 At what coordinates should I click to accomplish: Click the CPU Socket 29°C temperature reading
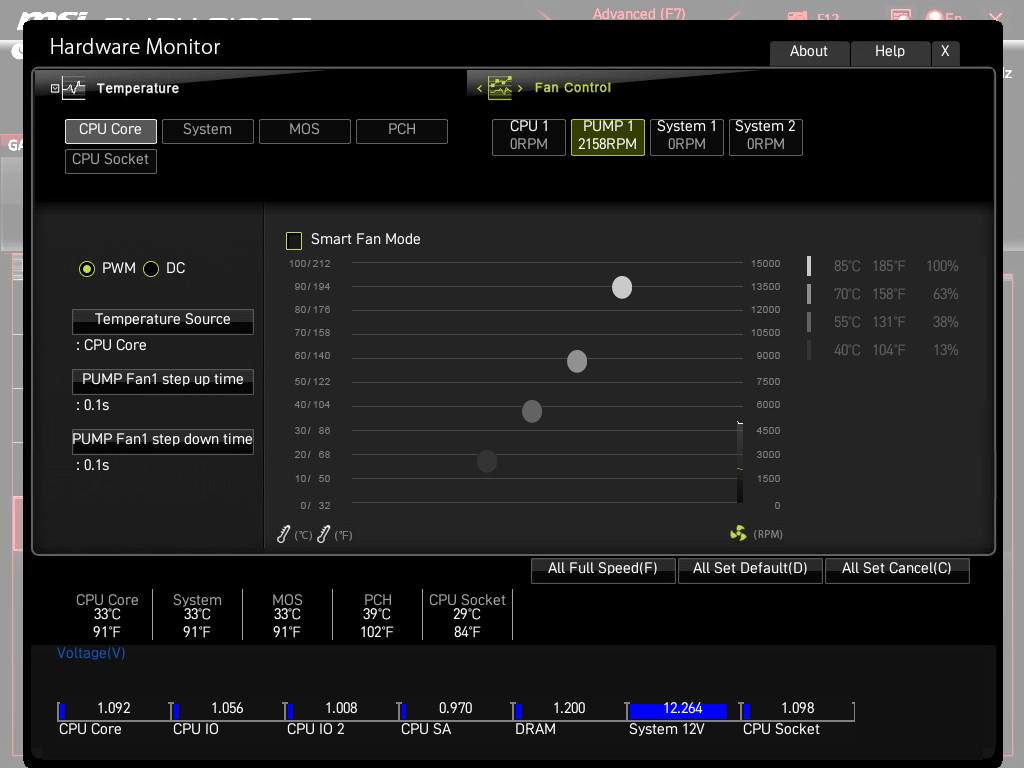467,615
